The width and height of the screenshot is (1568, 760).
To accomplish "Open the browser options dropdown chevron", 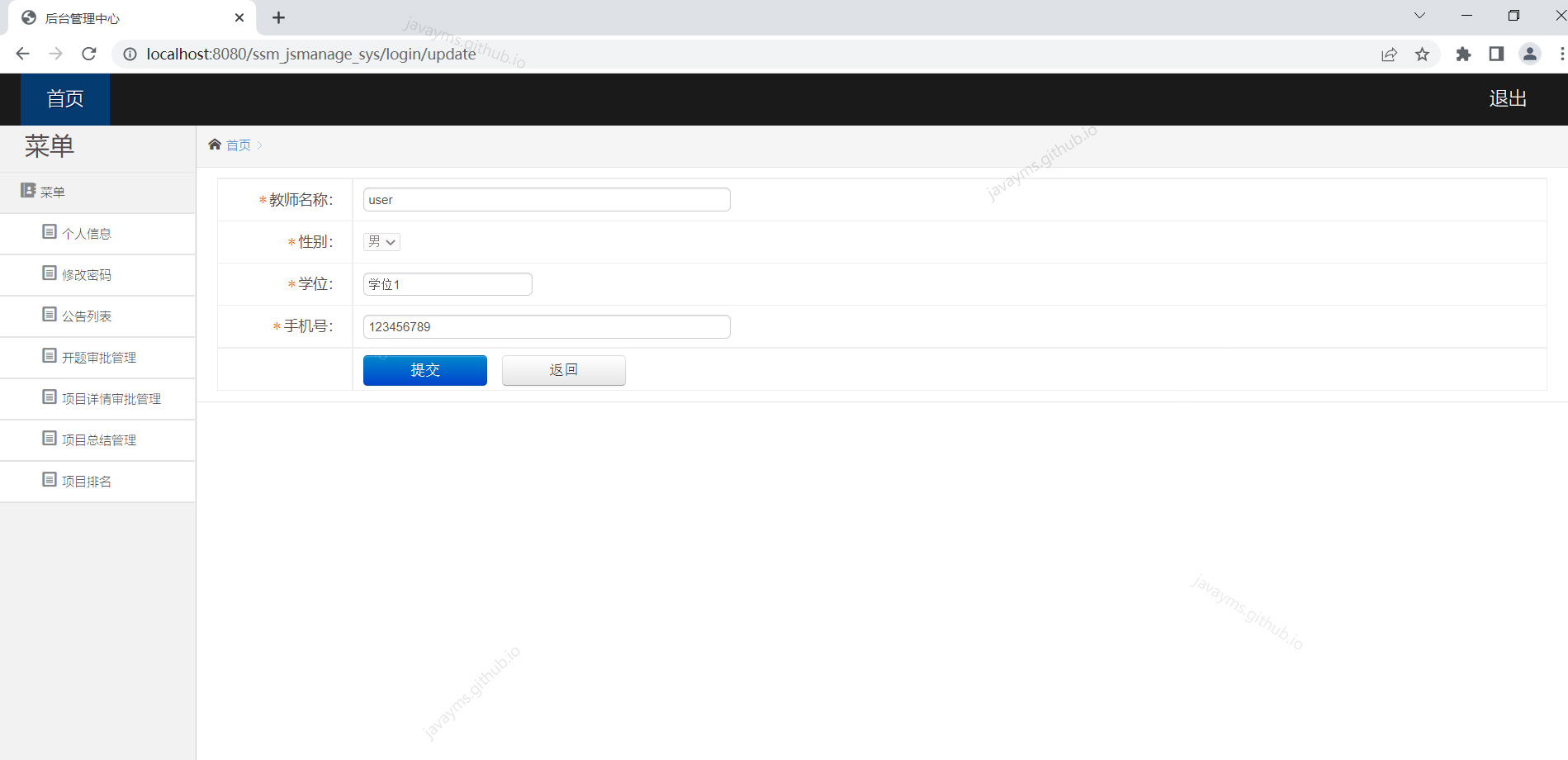I will click(x=1419, y=15).
